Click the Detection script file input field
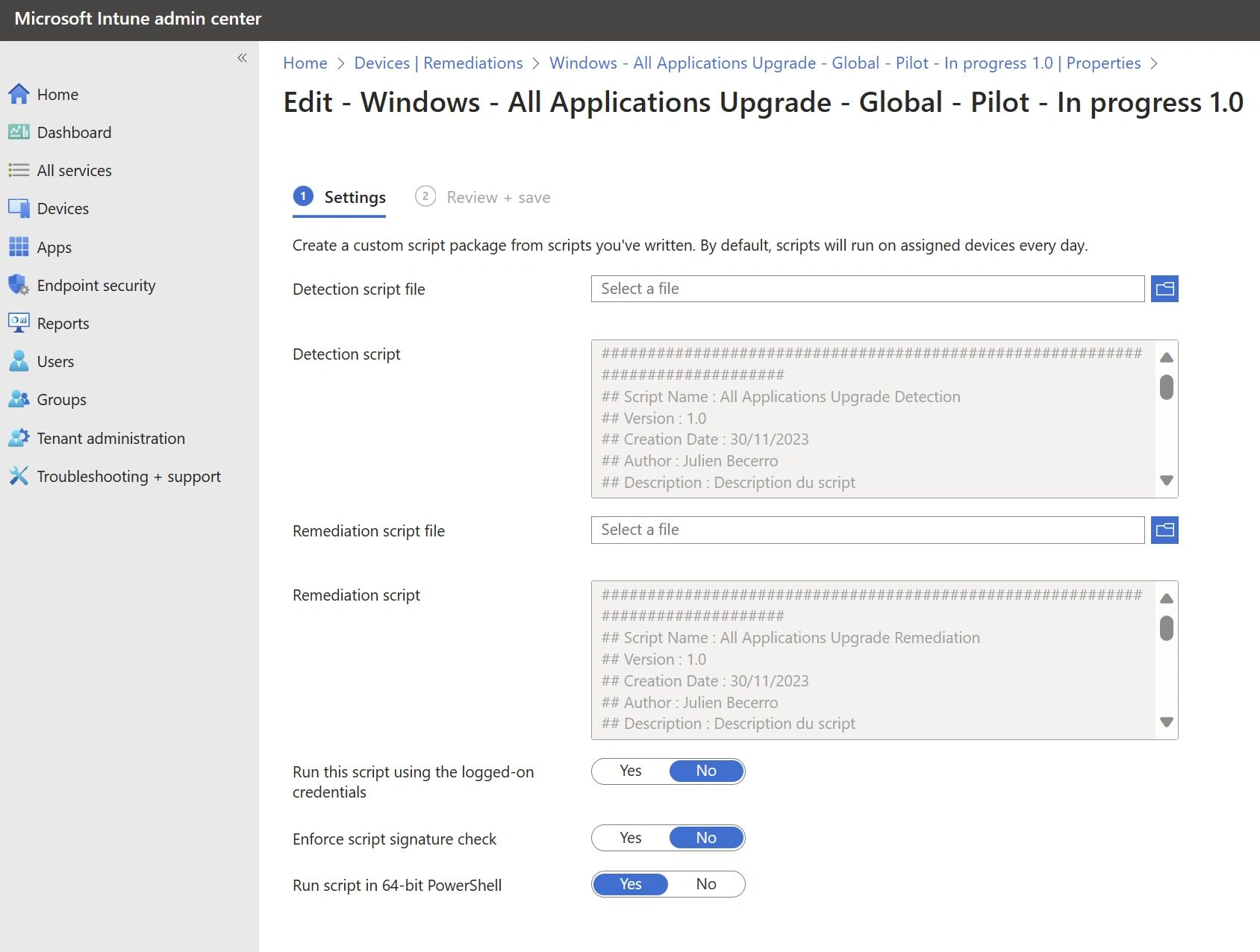 867,289
